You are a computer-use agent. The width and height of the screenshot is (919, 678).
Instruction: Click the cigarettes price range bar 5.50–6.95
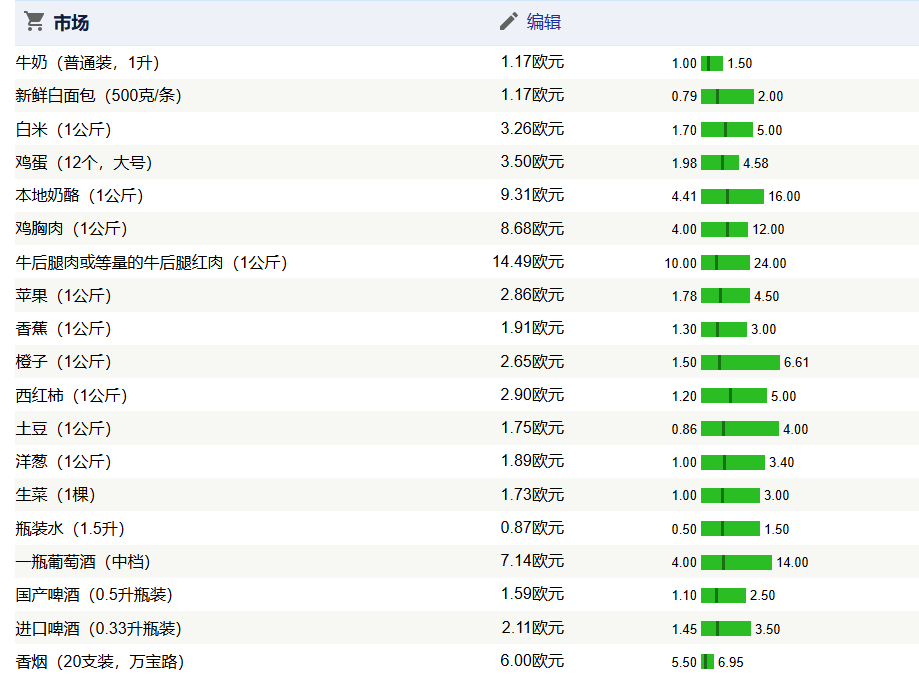707,662
